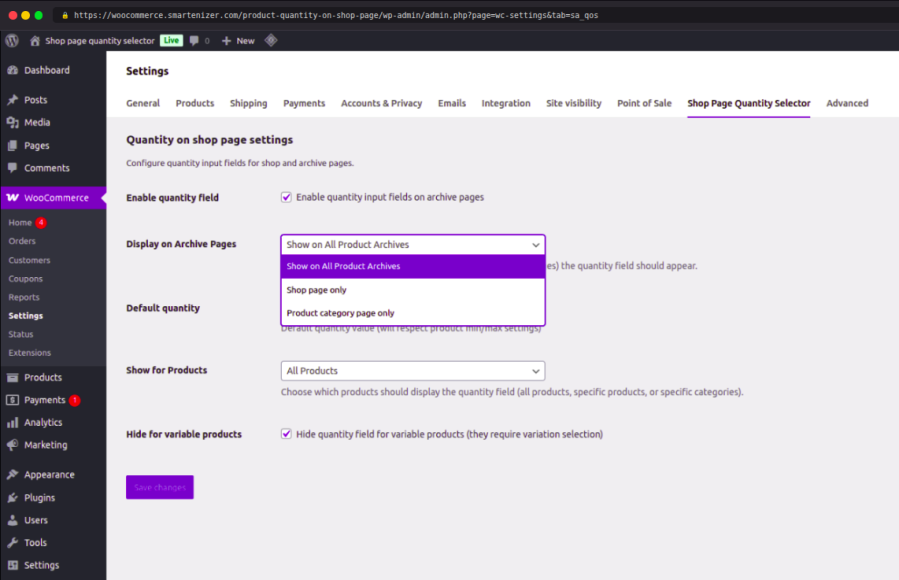Click the Save changes button
The image size is (899, 580).
160,487
